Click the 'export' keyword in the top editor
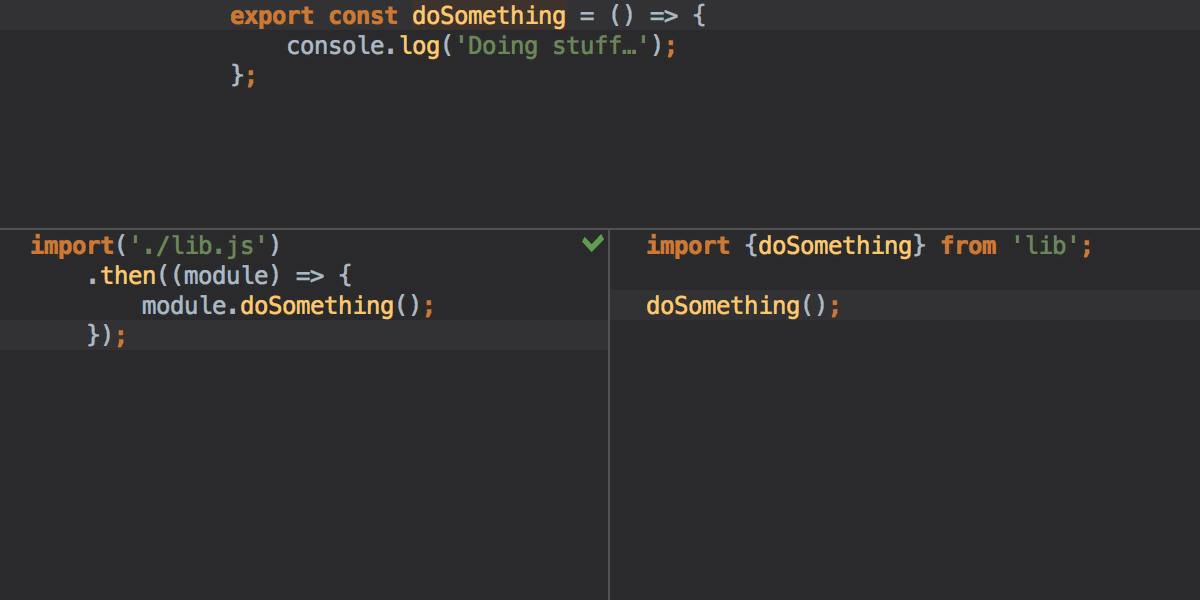 272,16
